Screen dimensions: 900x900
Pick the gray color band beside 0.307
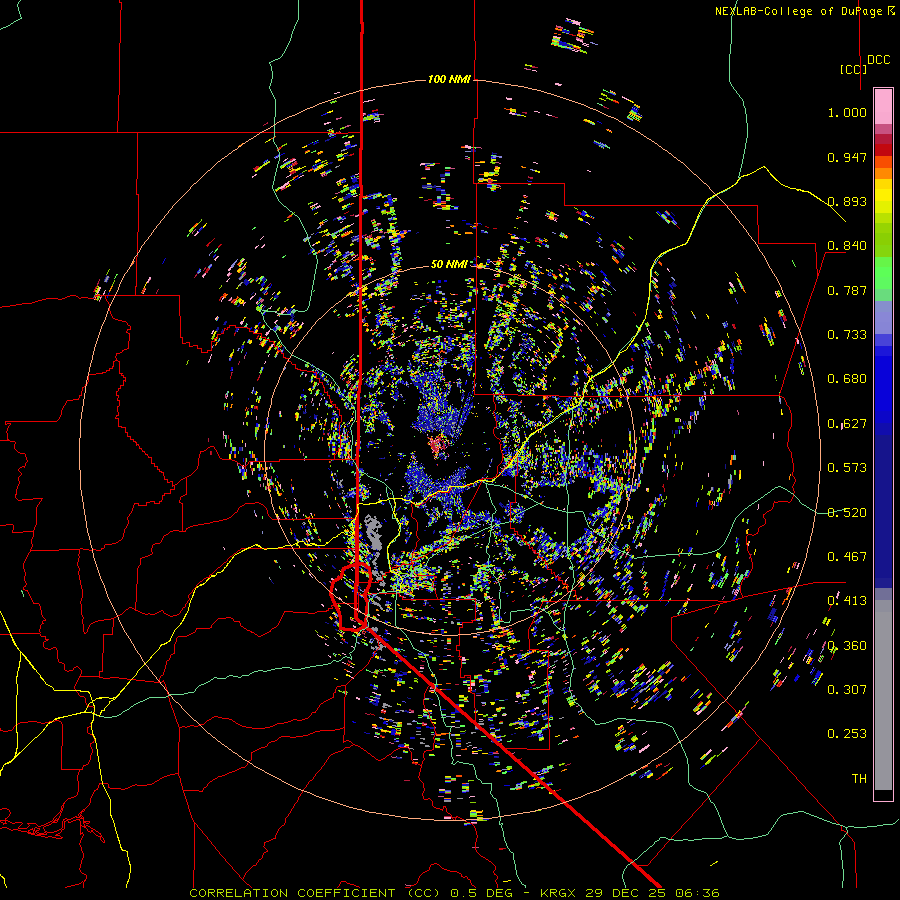883,695
